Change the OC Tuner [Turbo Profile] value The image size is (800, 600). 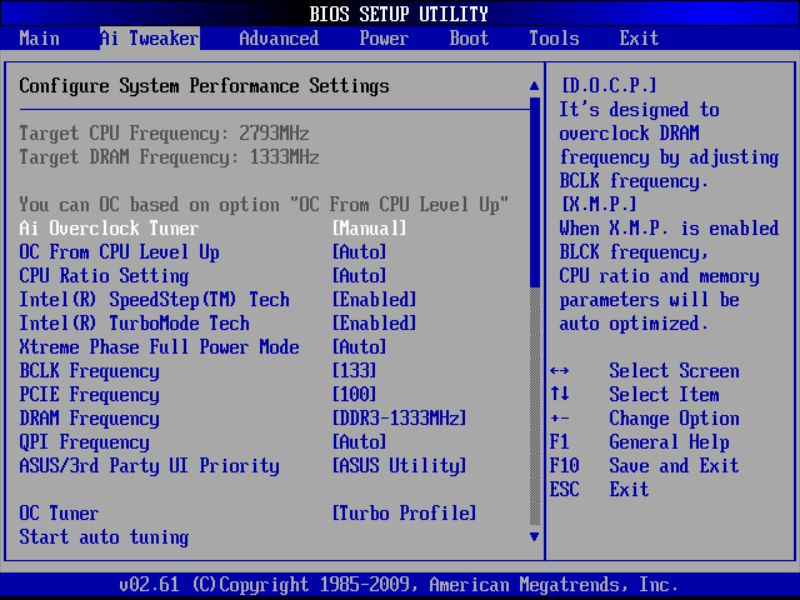pos(405,513)
